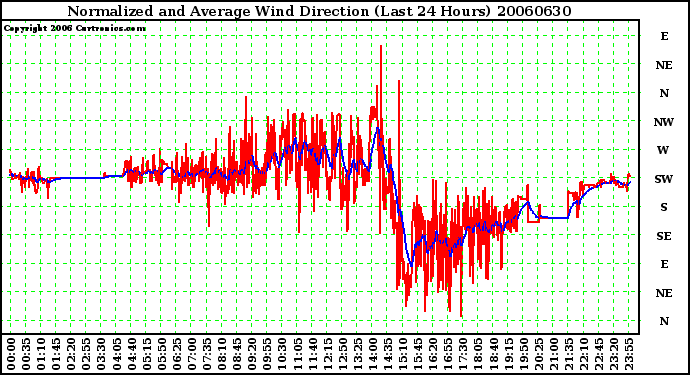Click the 15:10 time label
The width and height of the screenshot is (690, 375).
402,354
